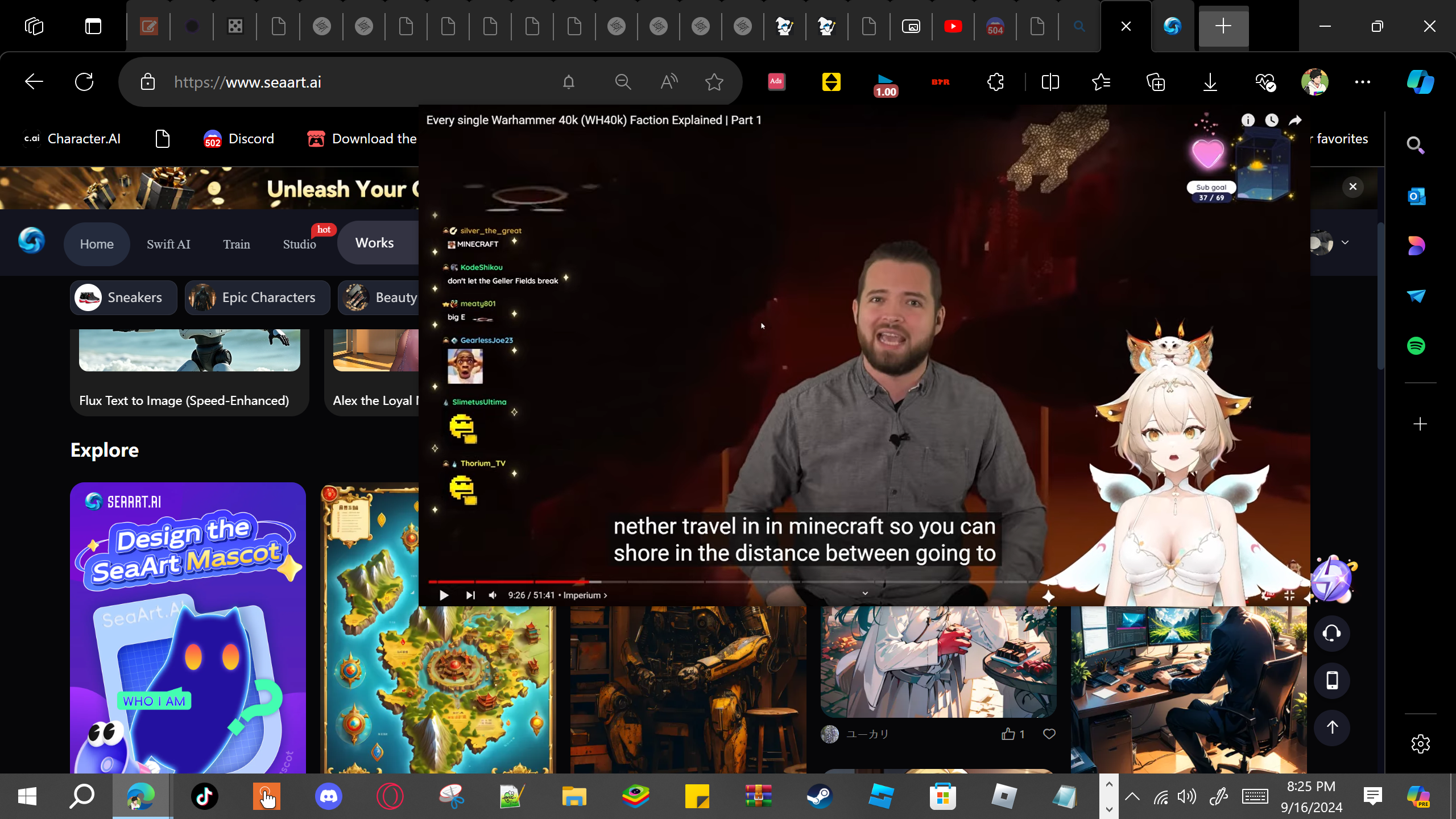The image size is (1456, 819).
Task: Click the zoom out magnifier icon
Action: (x=623, y=82)
